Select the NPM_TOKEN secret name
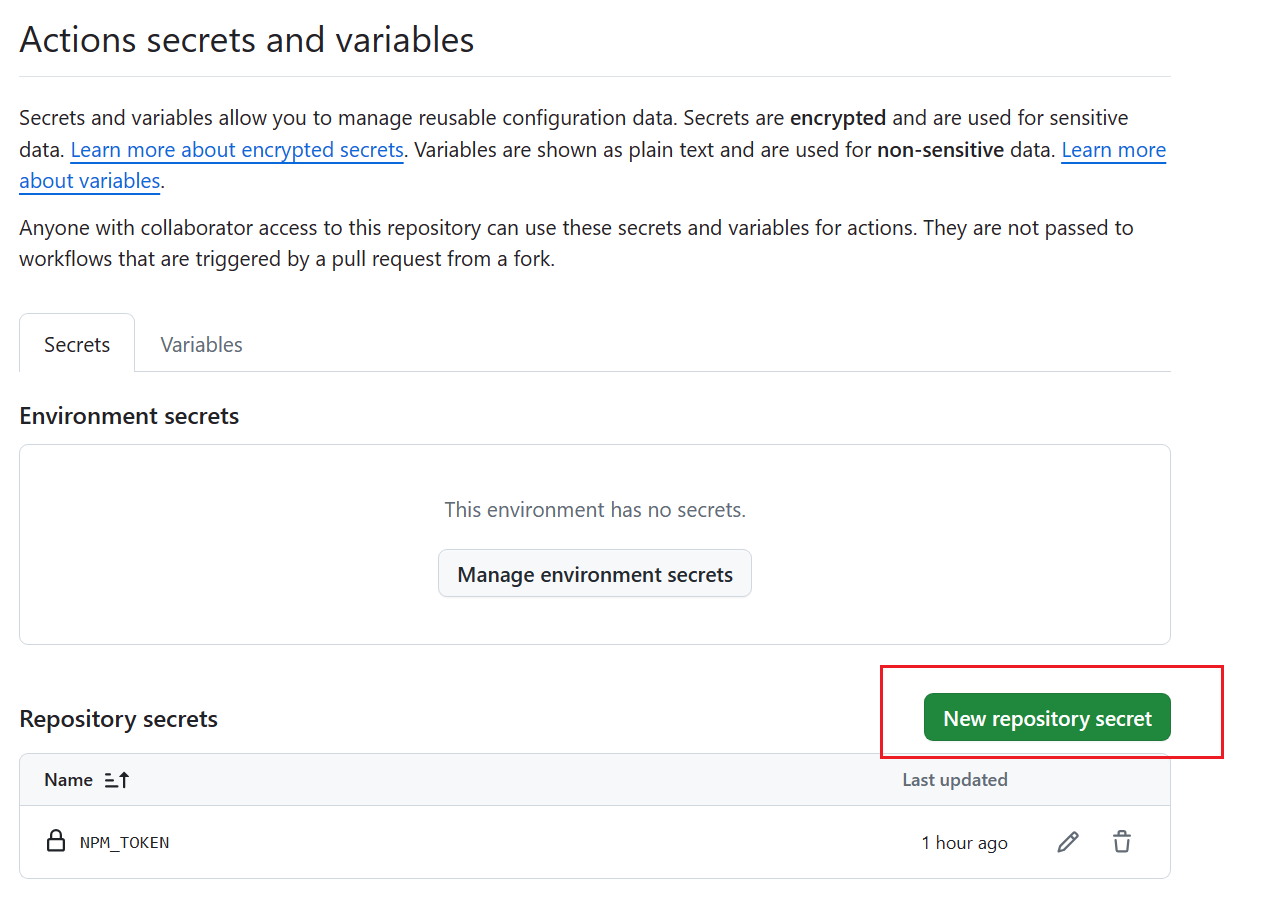Image resolution: width=1276 pixels, height=918 pixels. pos(124,842)
